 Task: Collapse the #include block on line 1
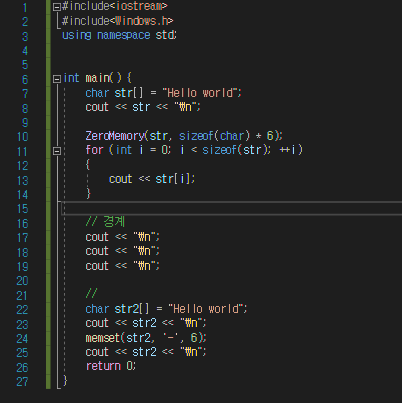click(x=57, y=7)
